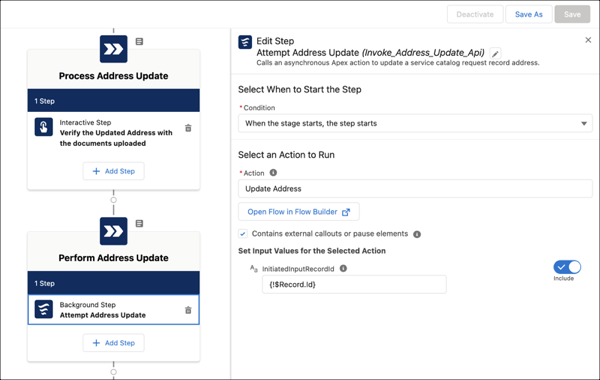The width and height of the screenshot is (600, 380).
Task: Open Flow in Flow Builder
Action: coord(298,212)
